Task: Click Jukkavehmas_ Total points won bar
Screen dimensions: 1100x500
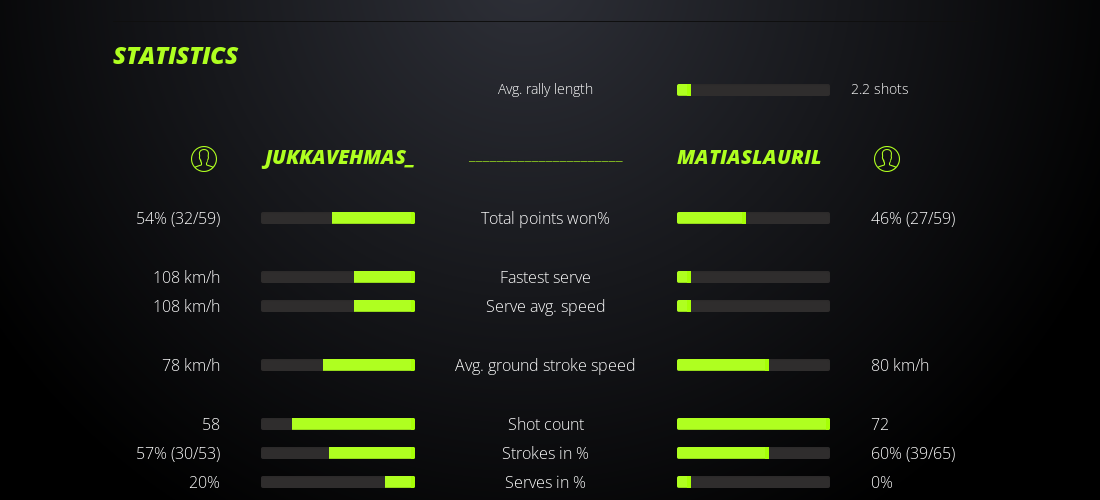Action: click(x=338, y=218)
